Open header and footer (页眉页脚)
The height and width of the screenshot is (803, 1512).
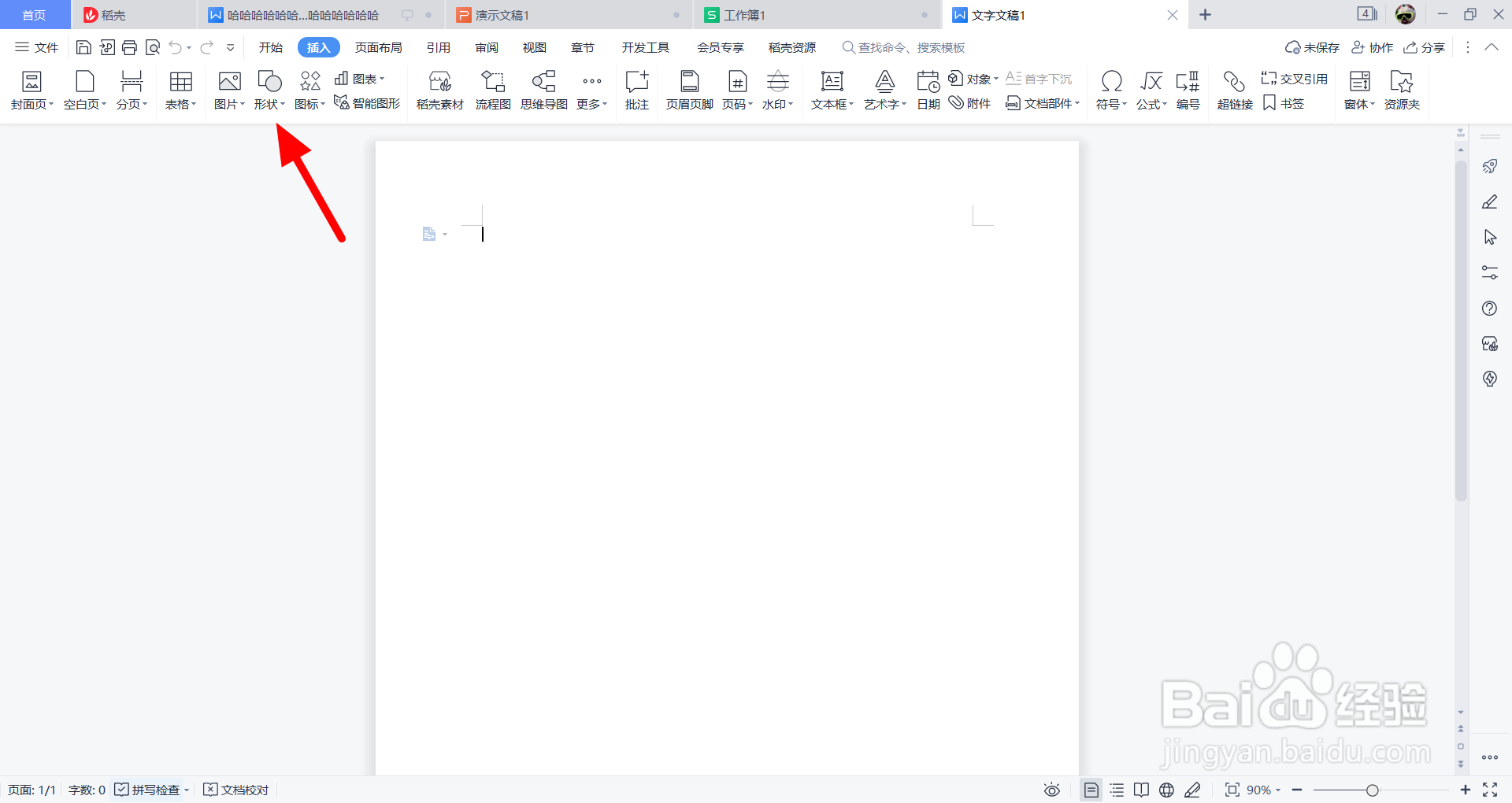click(689, 91)
